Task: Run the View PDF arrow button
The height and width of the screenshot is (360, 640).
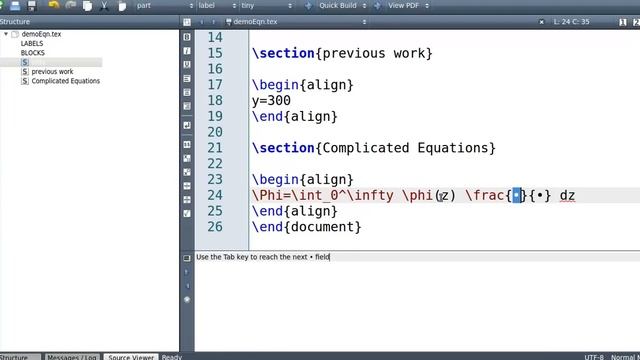Action: [x=377, y=5]
